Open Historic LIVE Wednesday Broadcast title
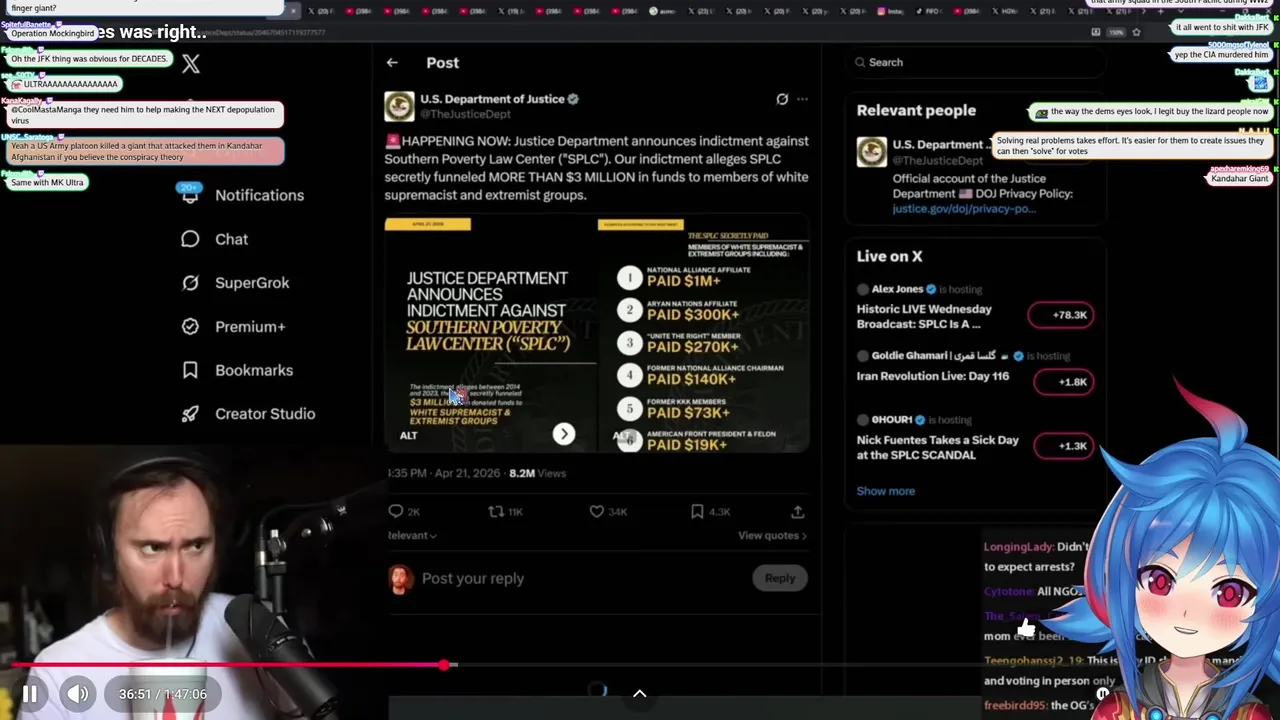The width and height of the screenshot is (1280, 720). click(924, 316)
